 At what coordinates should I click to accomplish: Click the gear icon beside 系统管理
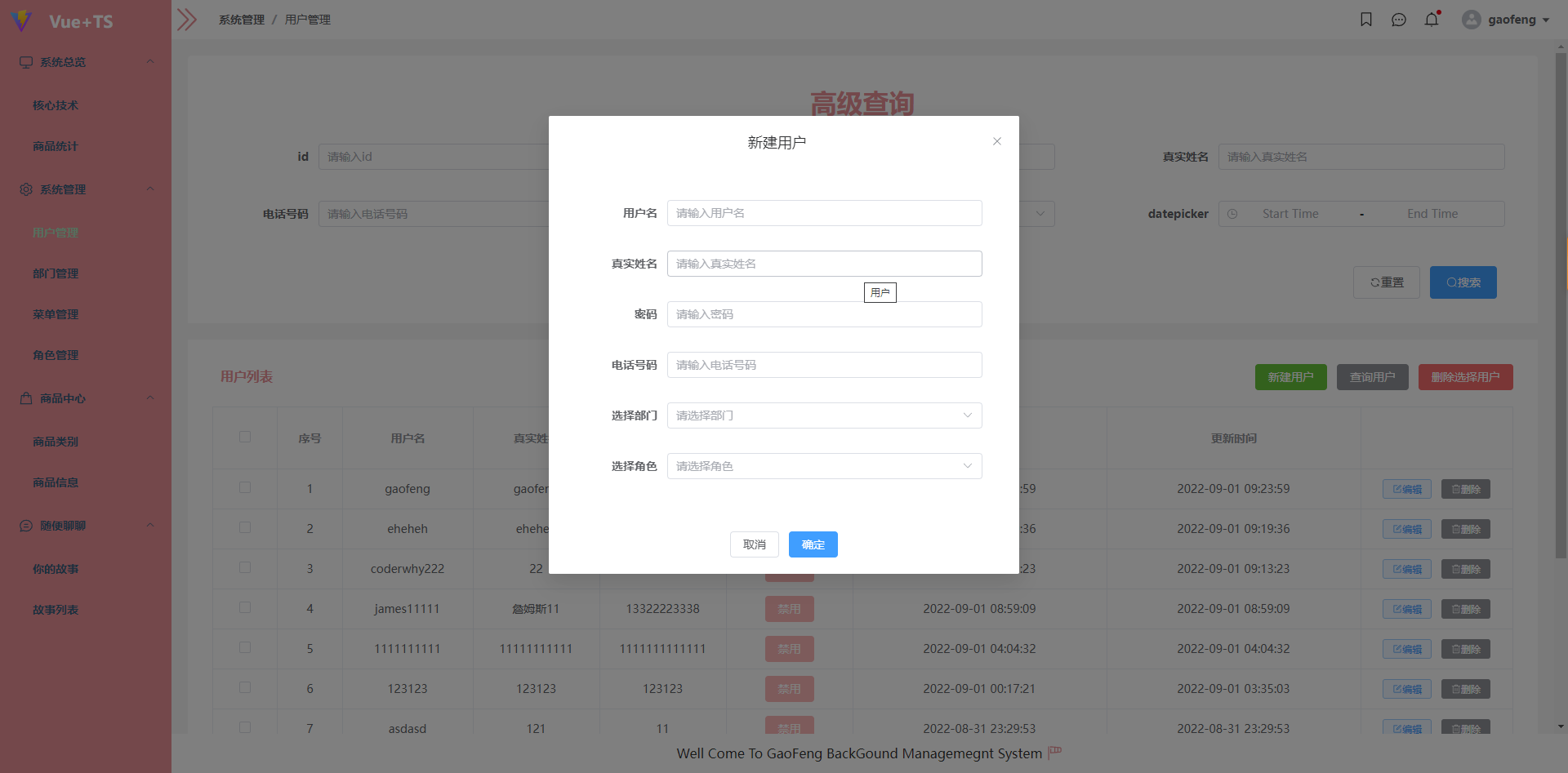[24, 189]
